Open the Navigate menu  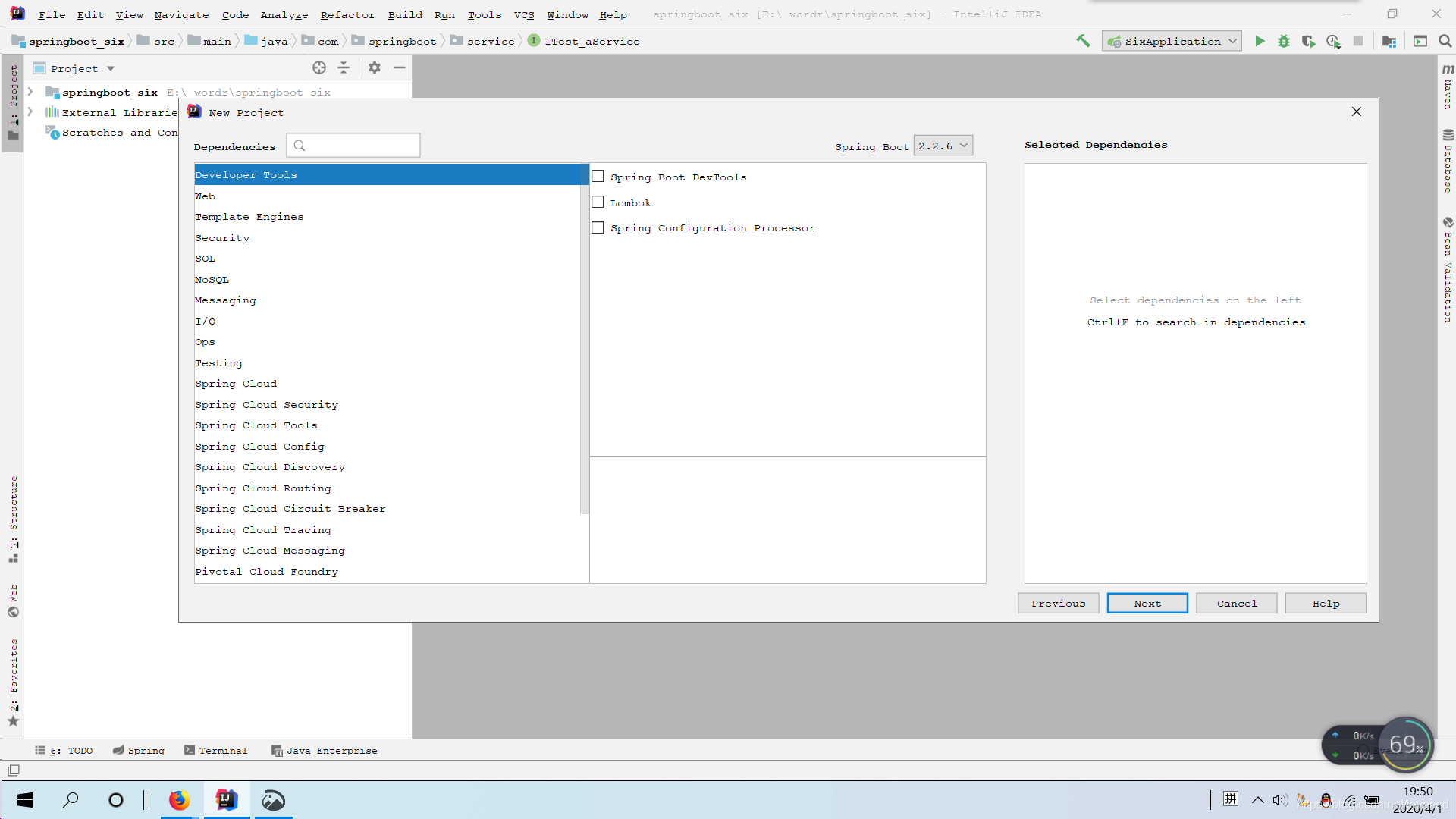[181, 14]
